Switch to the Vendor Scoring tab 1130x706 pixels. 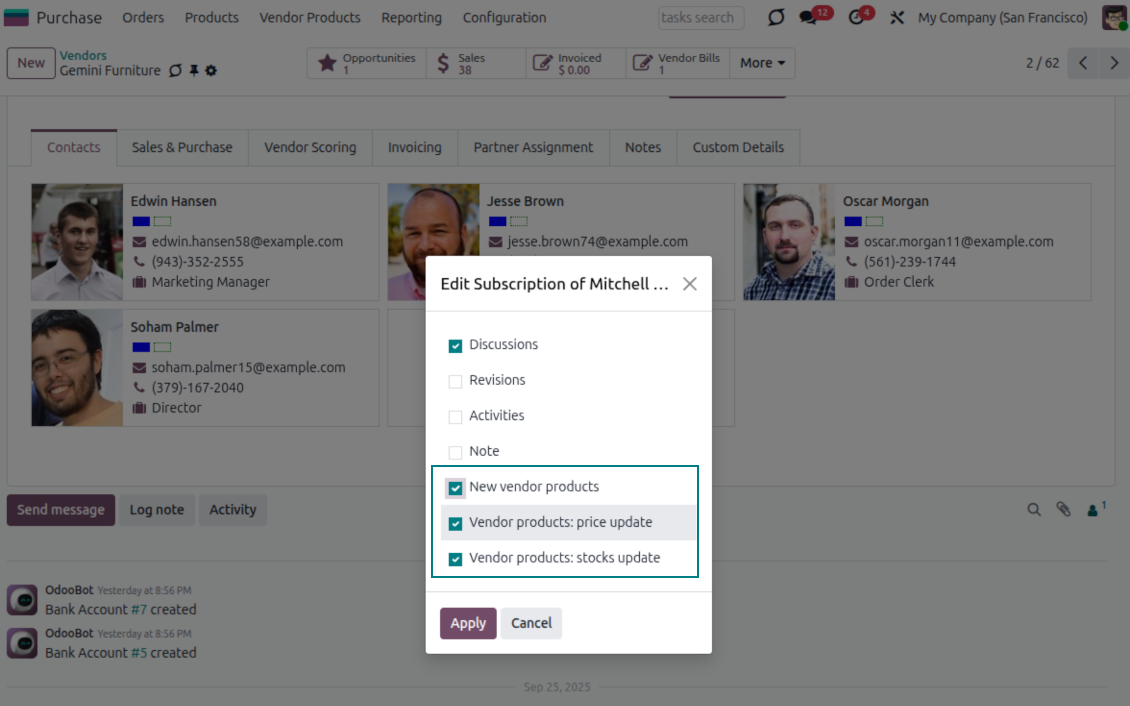310,147
